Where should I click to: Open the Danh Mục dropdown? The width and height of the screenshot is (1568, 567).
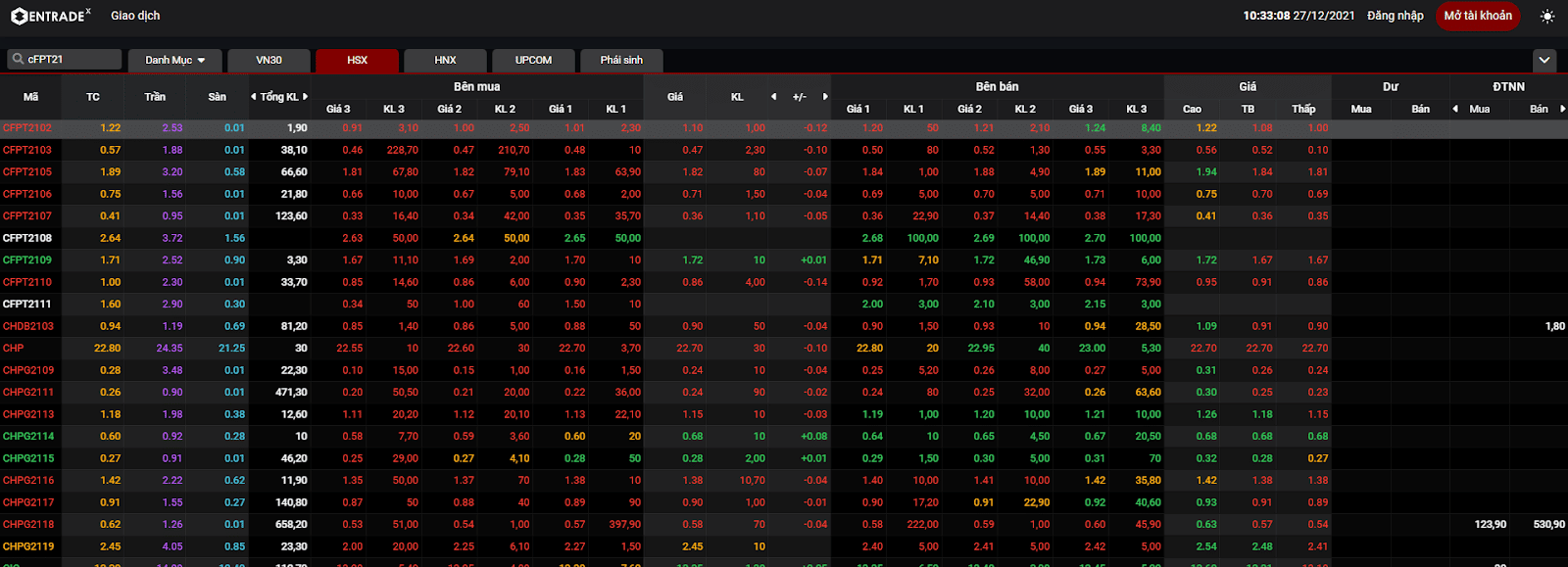pos(175,60)
